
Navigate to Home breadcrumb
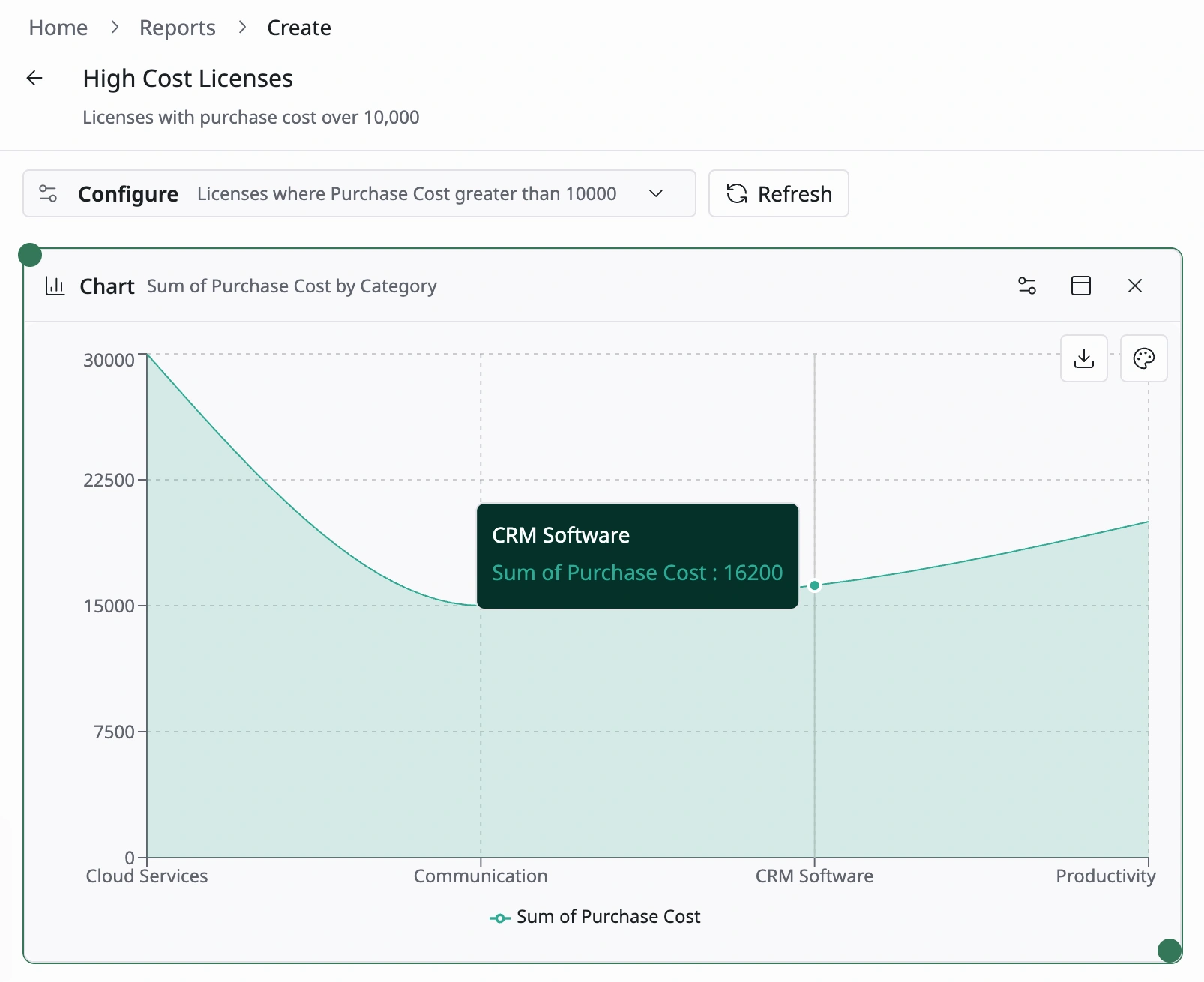[x=58, y=28]
